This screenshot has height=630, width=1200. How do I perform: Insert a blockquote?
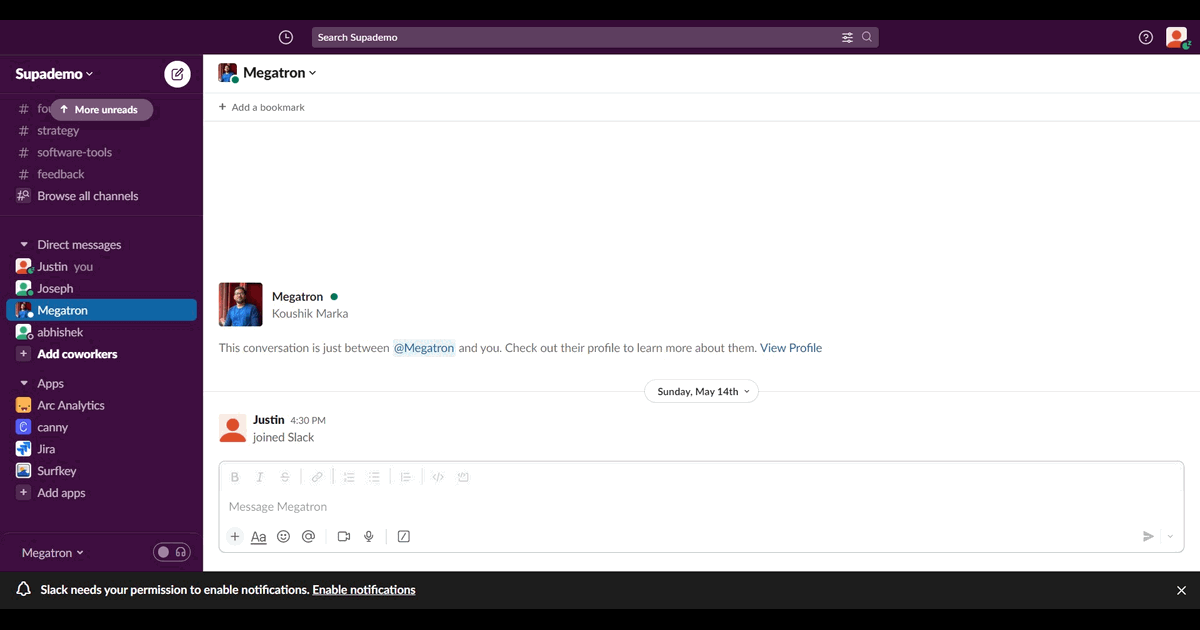pos(406,477)
